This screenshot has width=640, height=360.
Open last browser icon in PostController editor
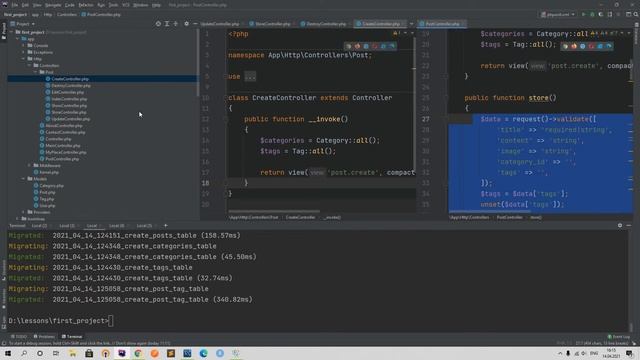coord(609,46)
